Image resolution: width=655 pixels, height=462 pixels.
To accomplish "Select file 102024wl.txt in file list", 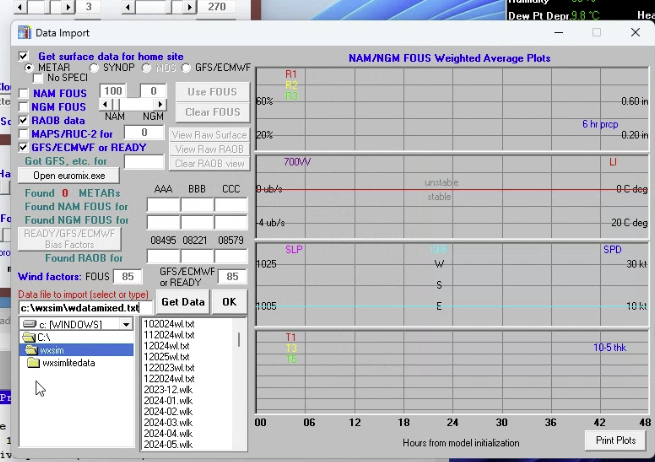I will pyautogui.click(x=169, y=324).
